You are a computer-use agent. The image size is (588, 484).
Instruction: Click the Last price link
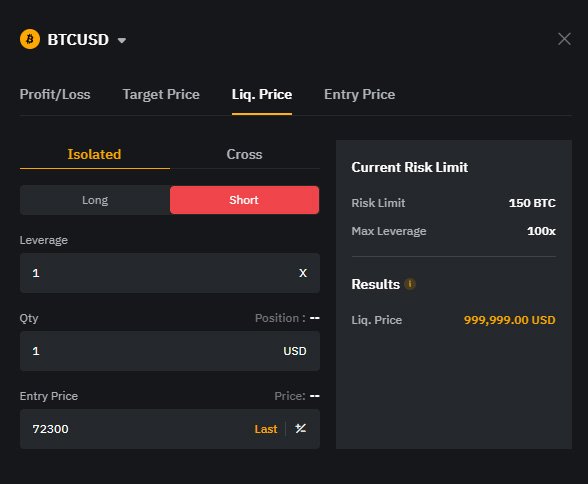pyautogui.click(x=266, y=429)
